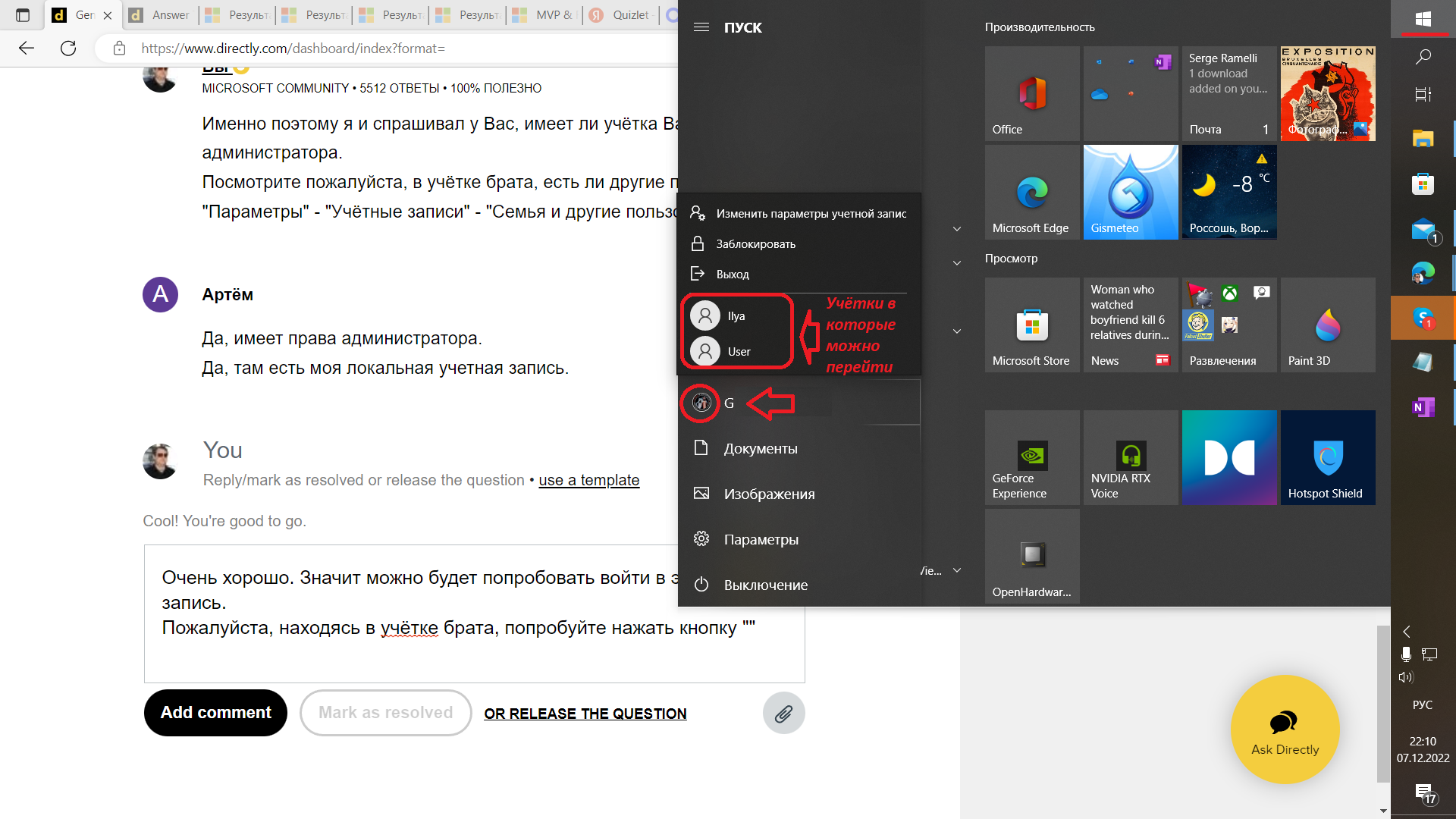
Task: Open the weather tile showing -8 °C
Action: (x=1229, y=192)
